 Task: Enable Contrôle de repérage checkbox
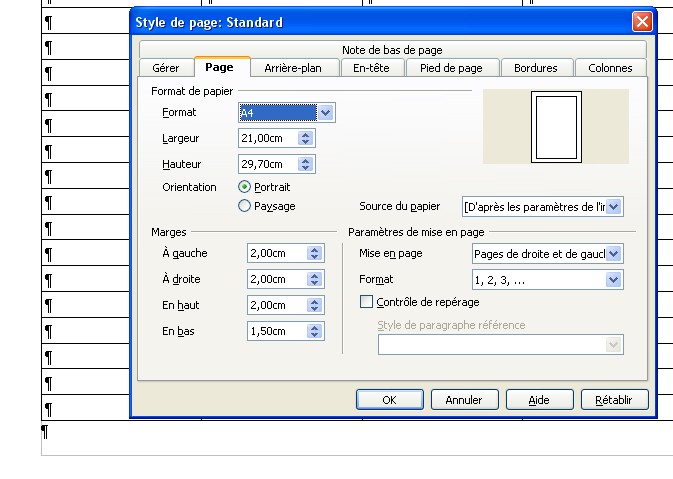click(366, 302)
